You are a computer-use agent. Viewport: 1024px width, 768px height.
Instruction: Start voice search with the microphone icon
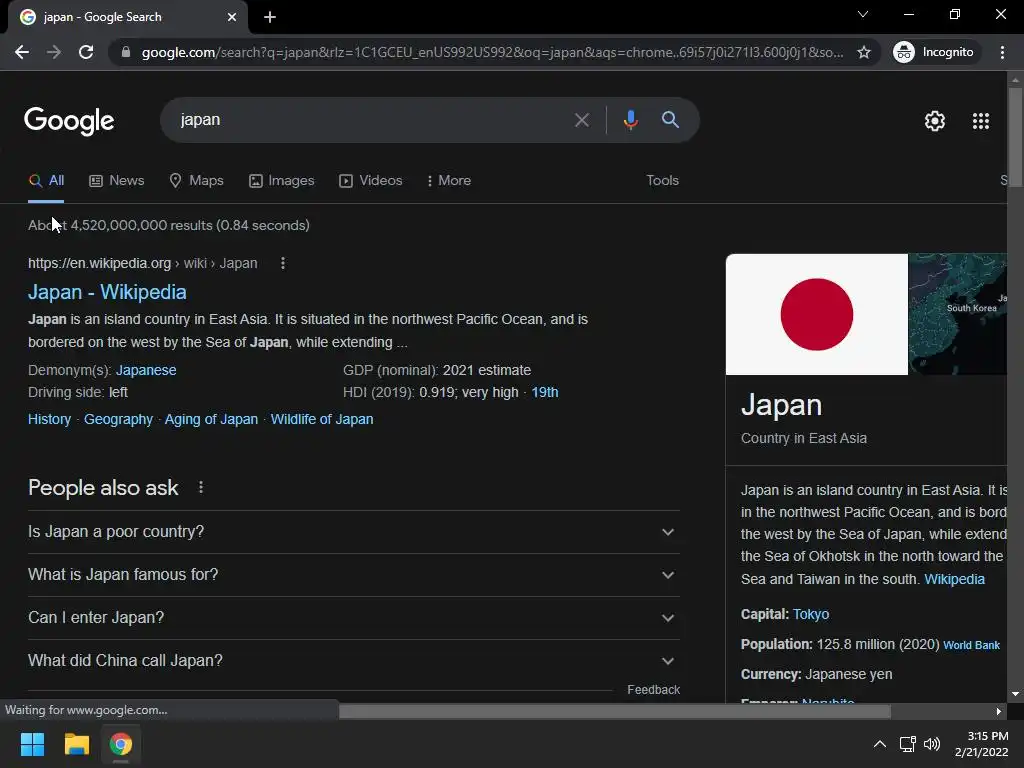pyautogui.click(x=631, y=120)
